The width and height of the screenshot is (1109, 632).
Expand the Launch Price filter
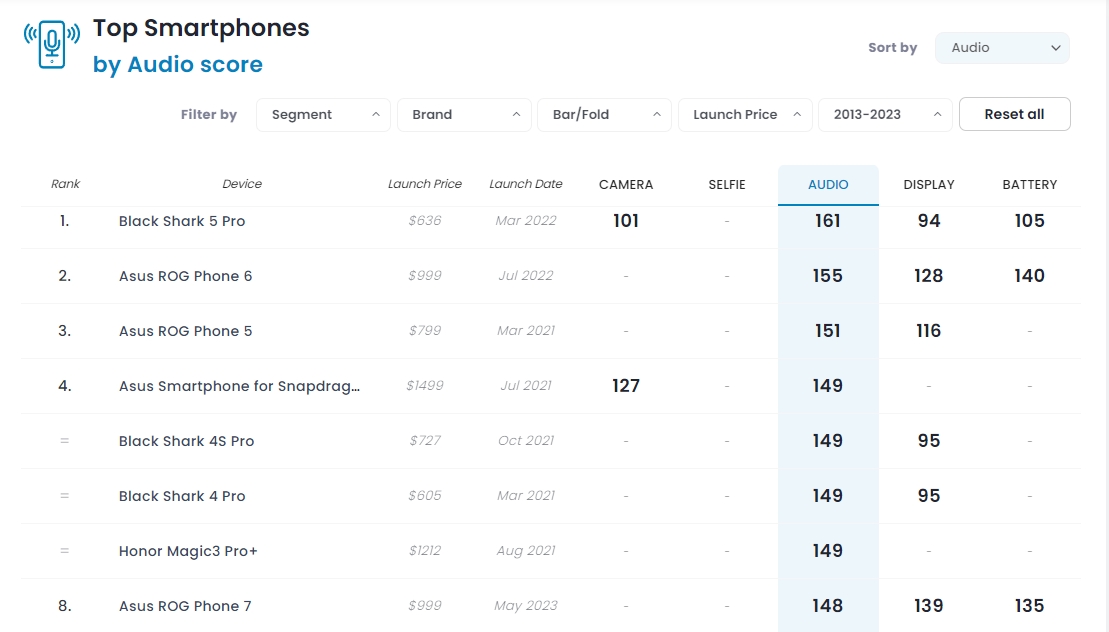[745, 115]
